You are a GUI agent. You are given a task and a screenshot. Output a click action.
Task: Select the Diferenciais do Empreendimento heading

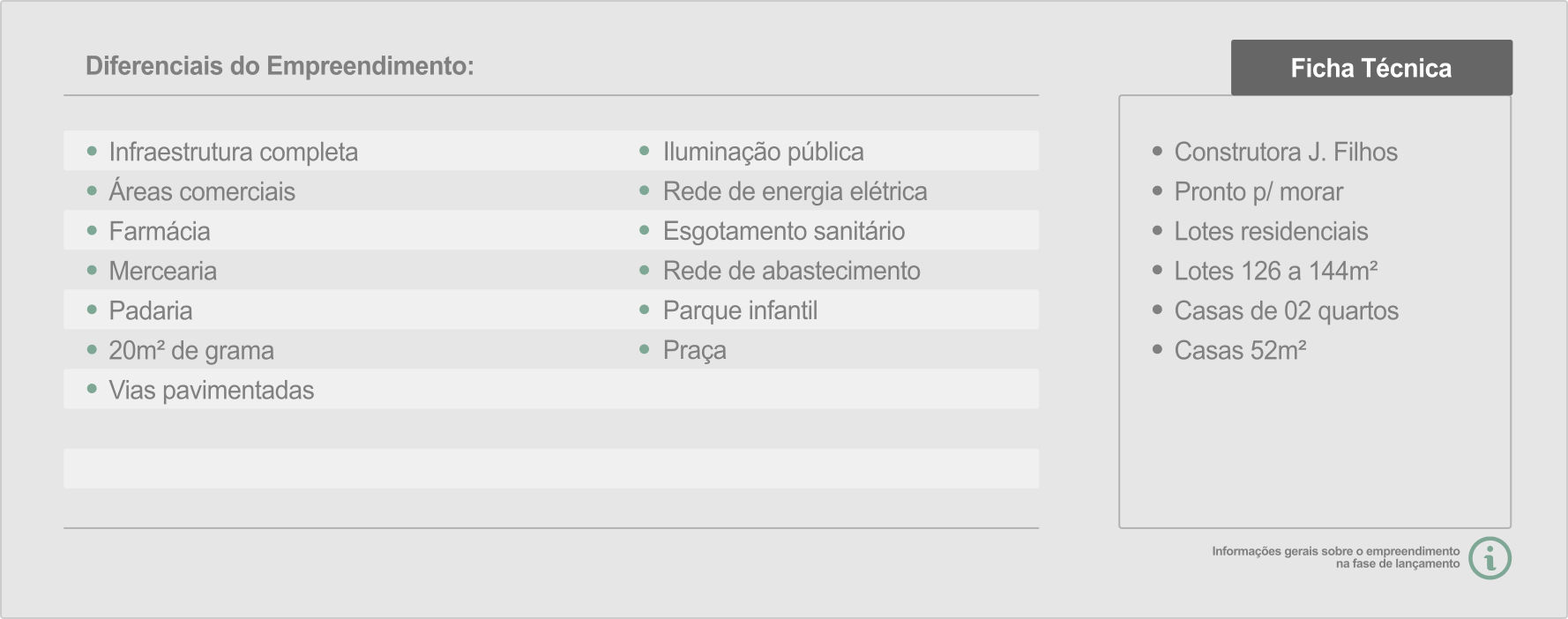pyautogui.click(x=280, y=66)
